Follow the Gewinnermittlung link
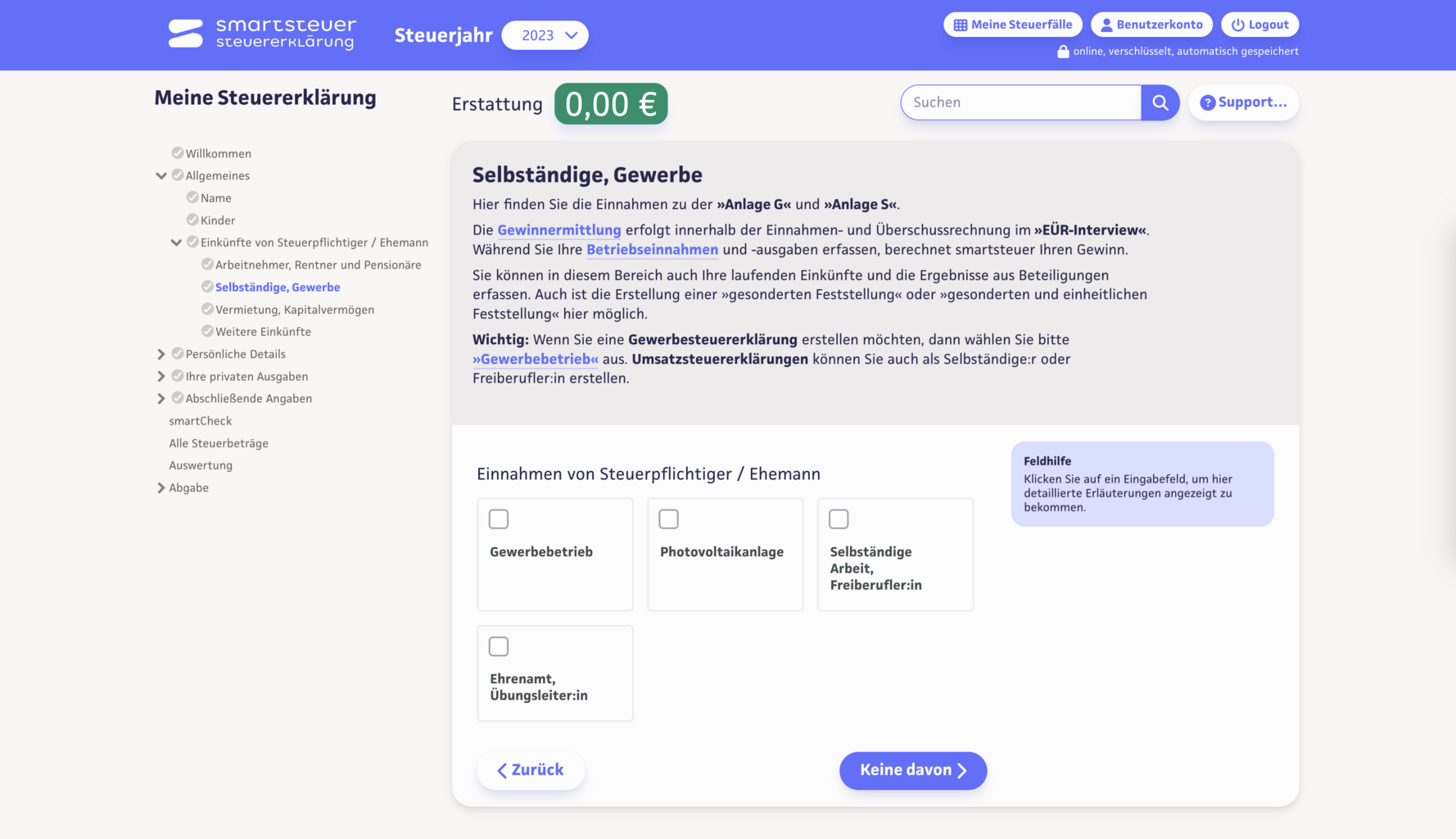The image size is (1456, 839). coord(559,230)
